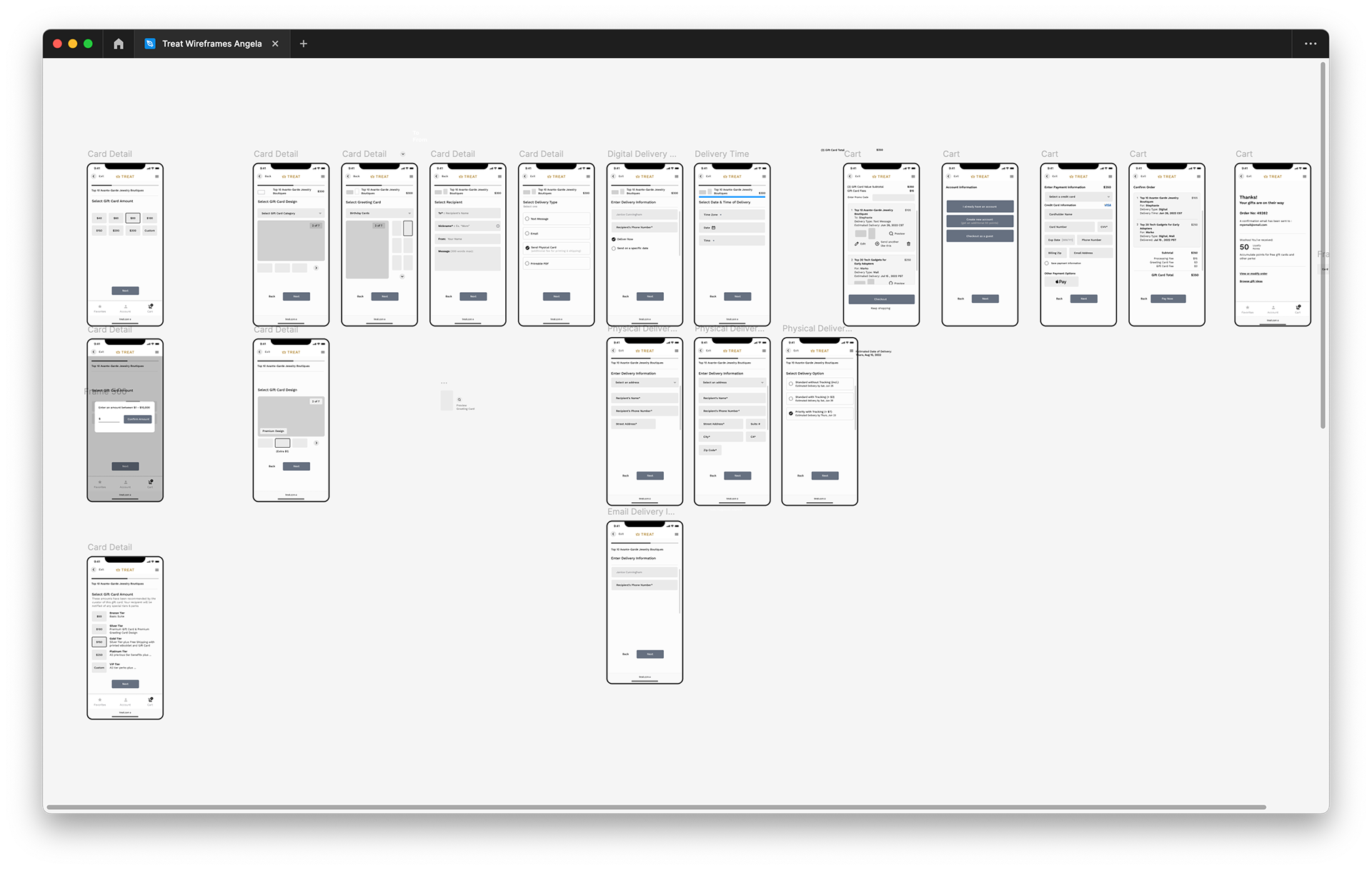Open the Select Gift Card Category dropdown
Image resolution: width=1372 pixels, height=870 pixels.
[291, 213]
